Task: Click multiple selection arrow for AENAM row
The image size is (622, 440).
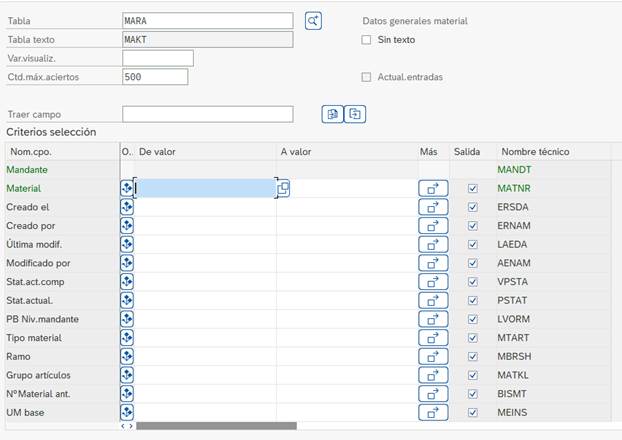Action: [433, 263]
